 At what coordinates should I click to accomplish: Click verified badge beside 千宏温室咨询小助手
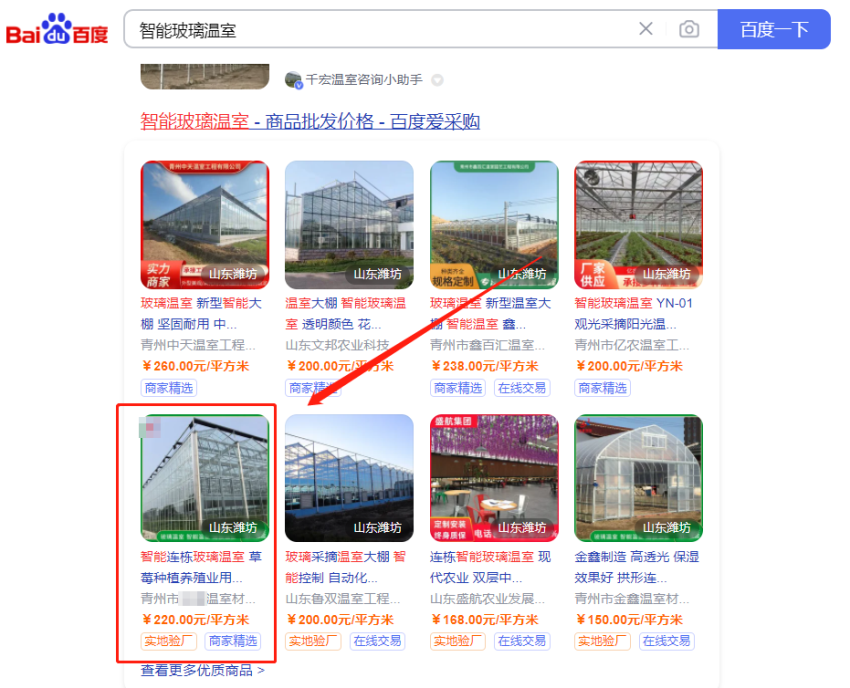437,80
